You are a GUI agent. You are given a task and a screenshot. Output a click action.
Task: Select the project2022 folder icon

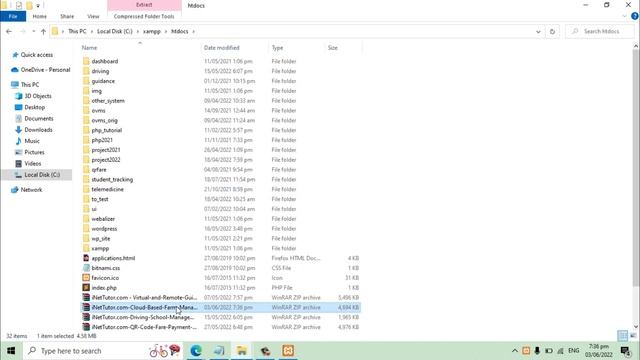click(x=86, y=160)
